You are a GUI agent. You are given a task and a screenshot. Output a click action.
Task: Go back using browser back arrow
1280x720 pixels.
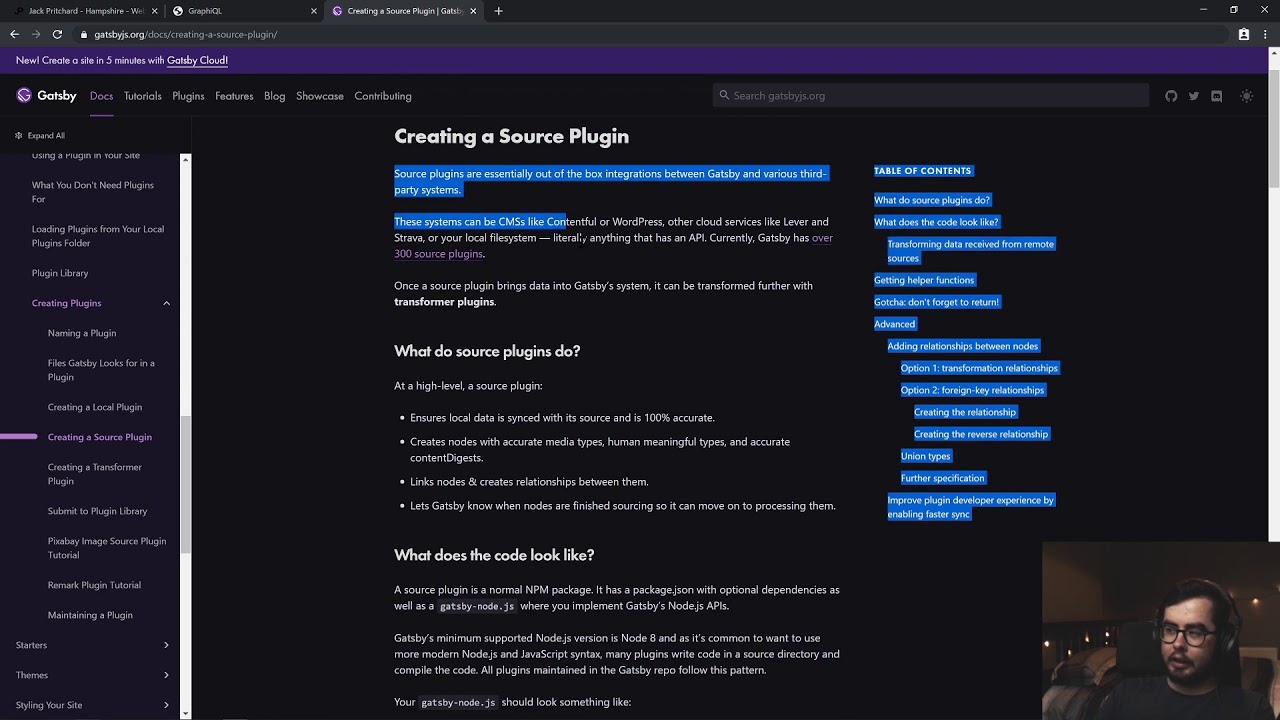click(14, 34)
